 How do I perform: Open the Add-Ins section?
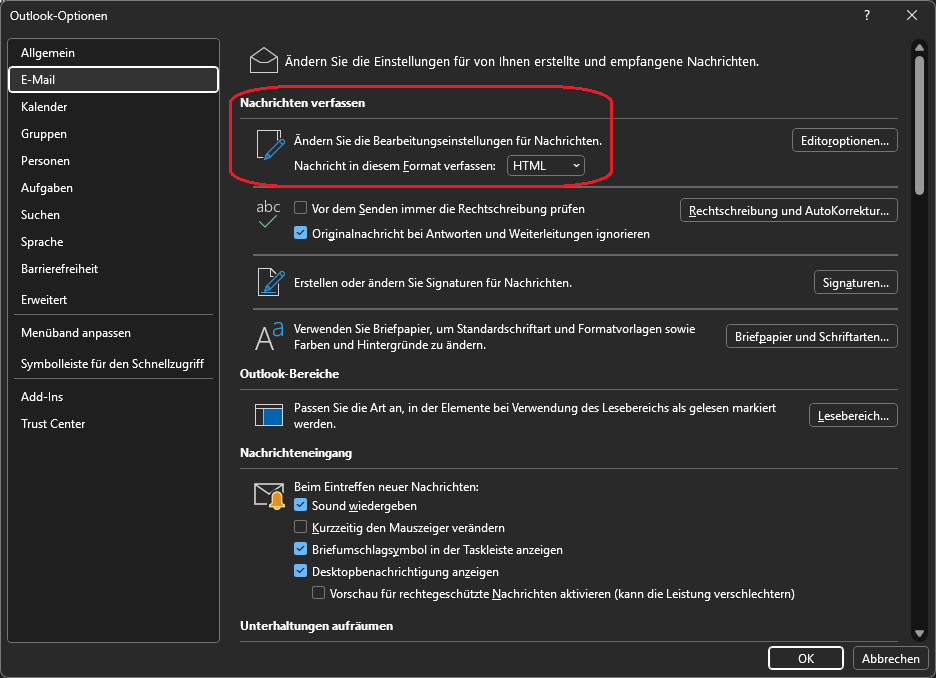coord(113,396)
